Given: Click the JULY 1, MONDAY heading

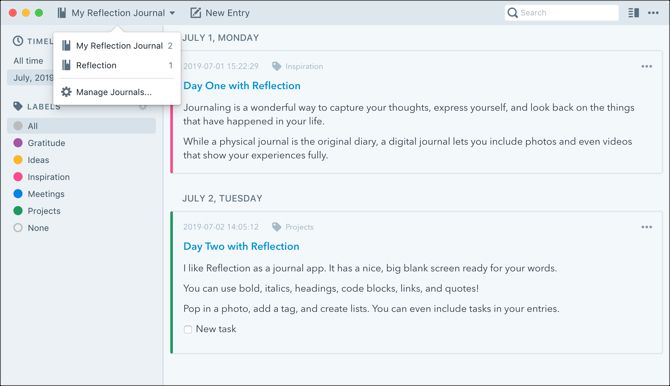Looking at the screenshot, I should tap(220, 38).
